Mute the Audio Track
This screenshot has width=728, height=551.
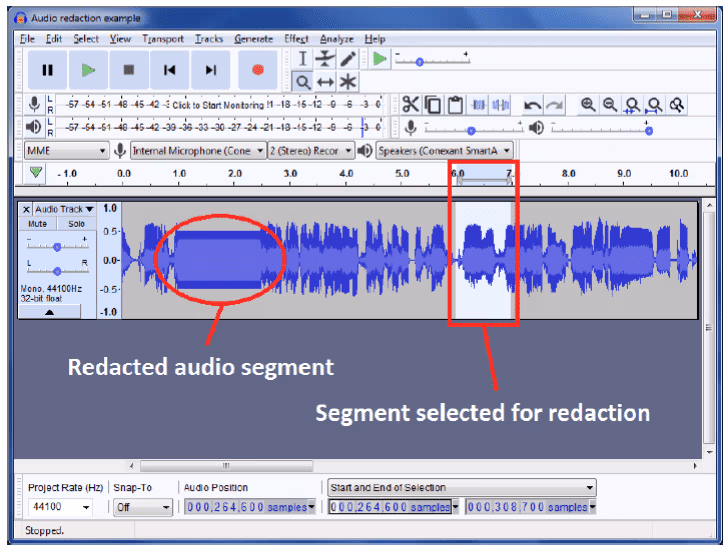[38, 224]
